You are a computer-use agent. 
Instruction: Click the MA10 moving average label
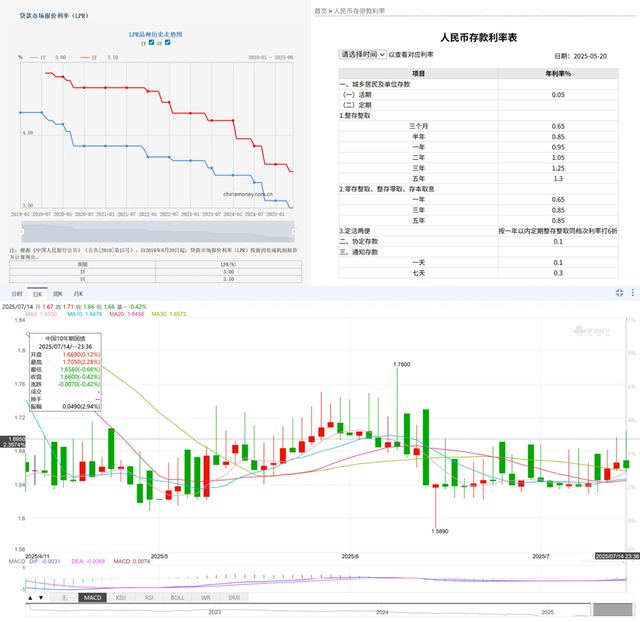(84, 314)
